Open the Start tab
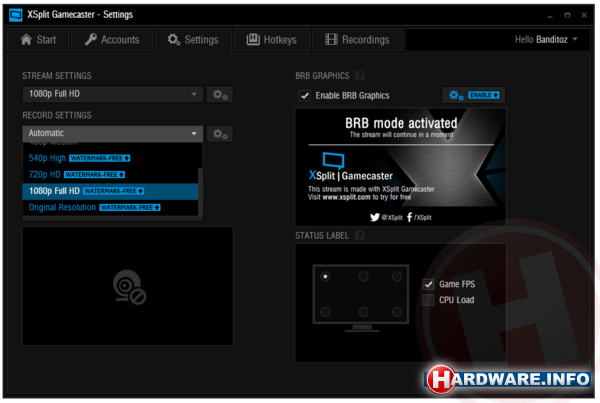 coord(38,39)
